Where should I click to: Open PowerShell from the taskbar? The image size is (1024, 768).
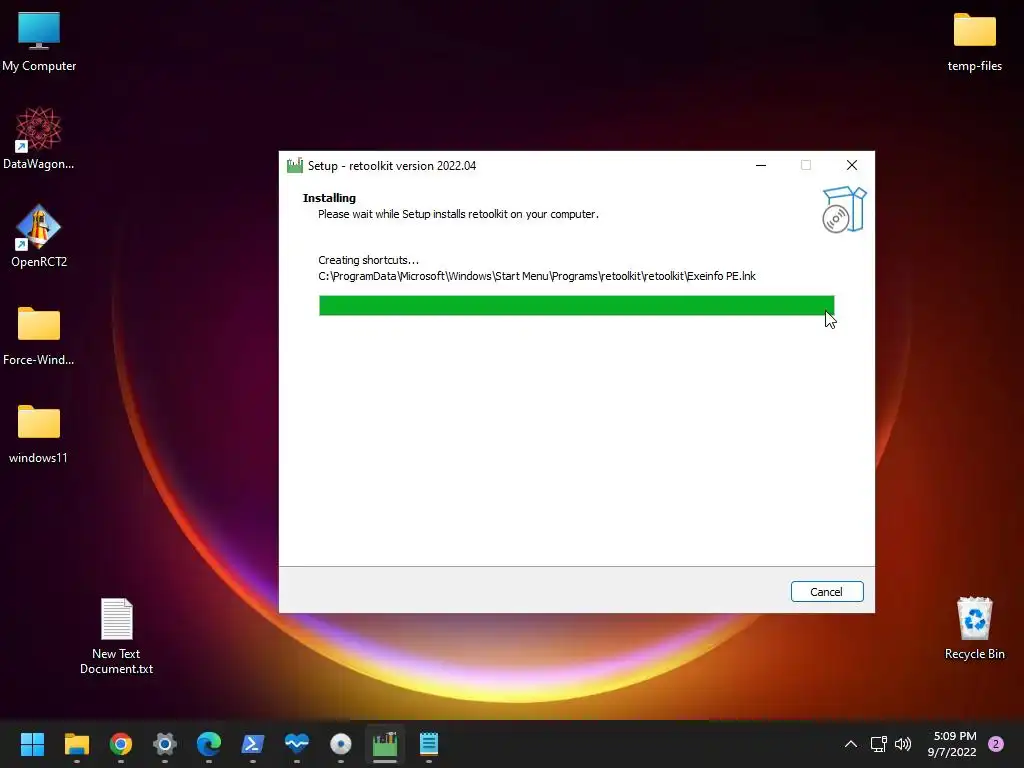click(x=253, y=744)
